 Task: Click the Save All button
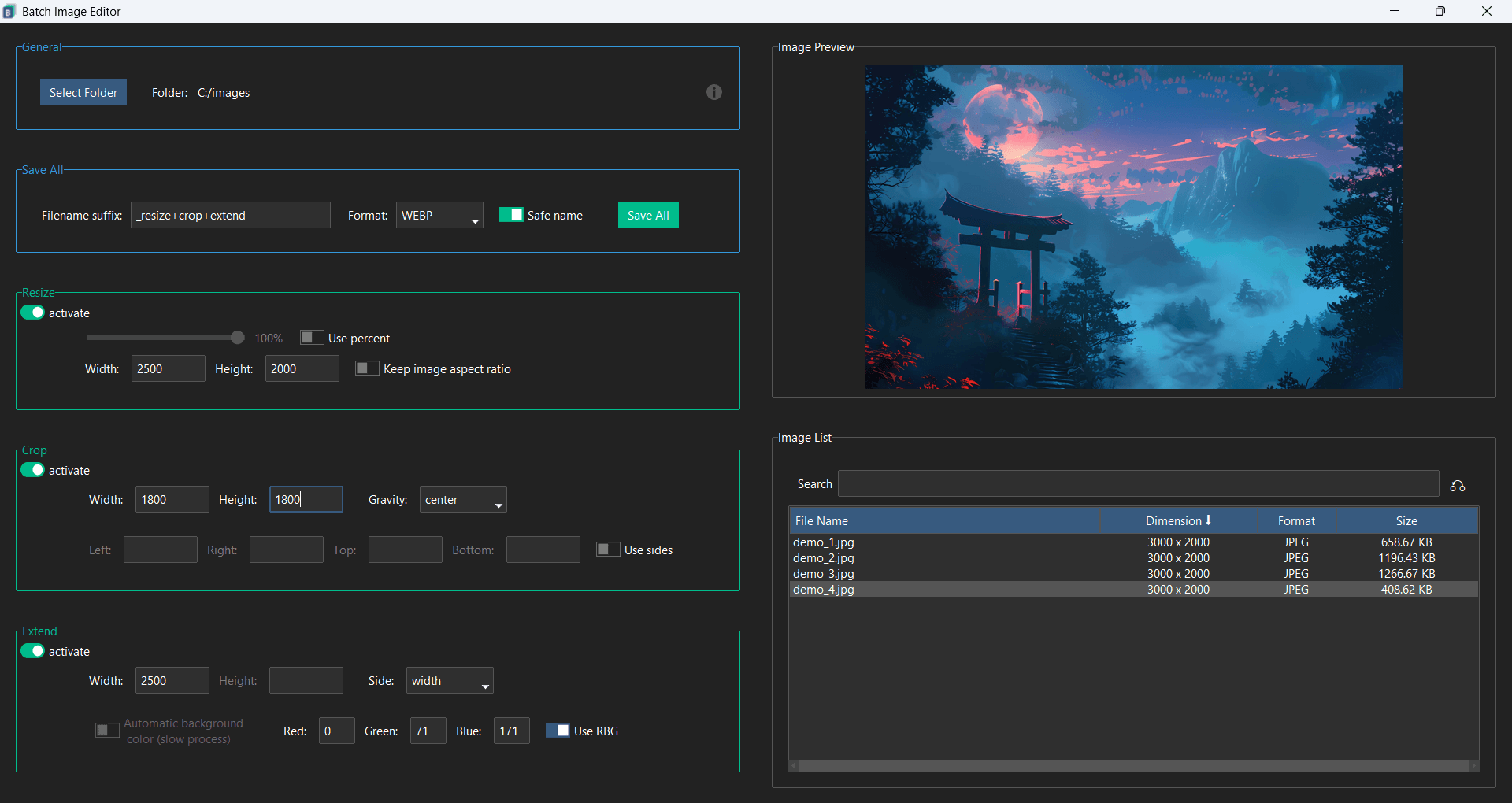click(x=648, y=215)
